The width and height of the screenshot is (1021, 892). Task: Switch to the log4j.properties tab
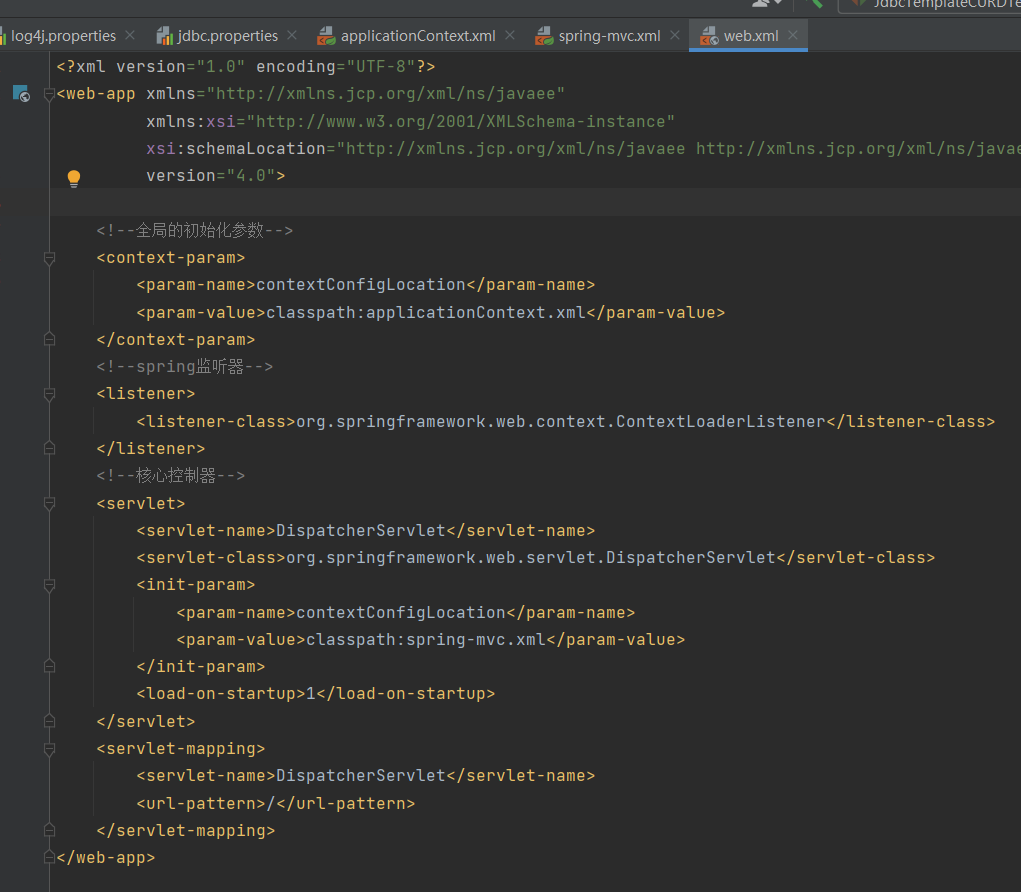point(63,36)
